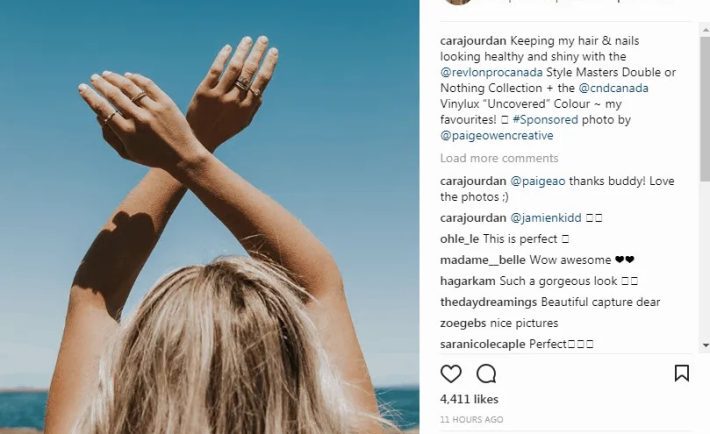Open the comment speech bubble icon
710x434 pixels.
pyautogui.click(x=486, y=374)
